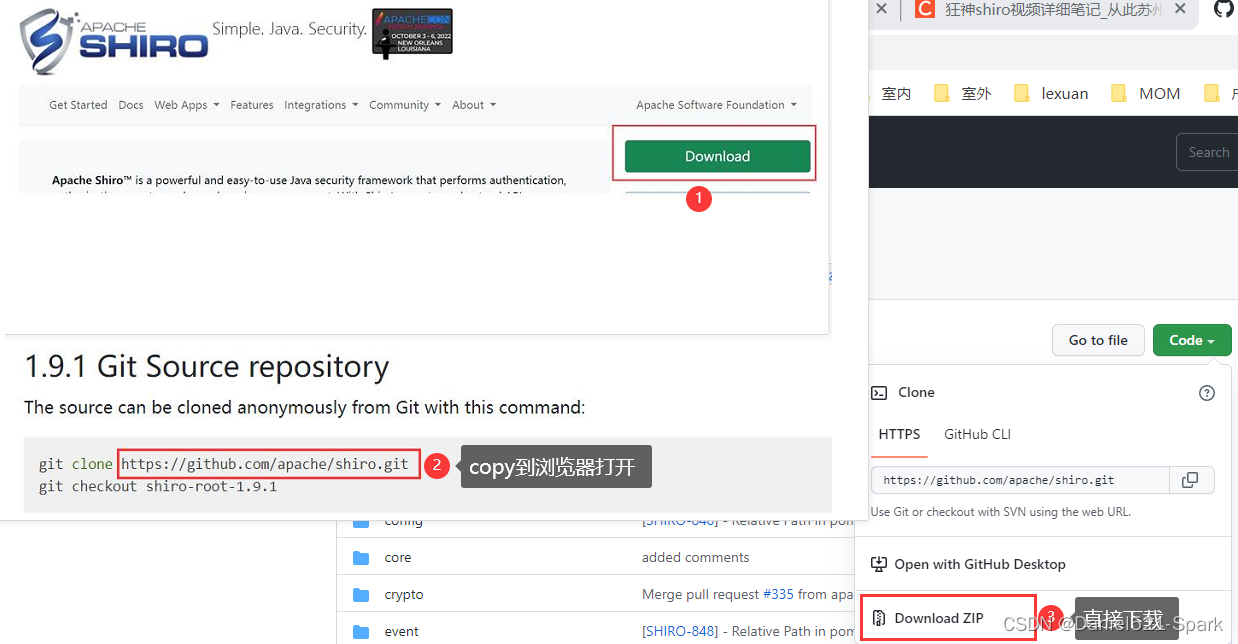Viewport: 1238px width, 644px height.
Task: Expand the Community dropdown
Action: tap(405, 105)
